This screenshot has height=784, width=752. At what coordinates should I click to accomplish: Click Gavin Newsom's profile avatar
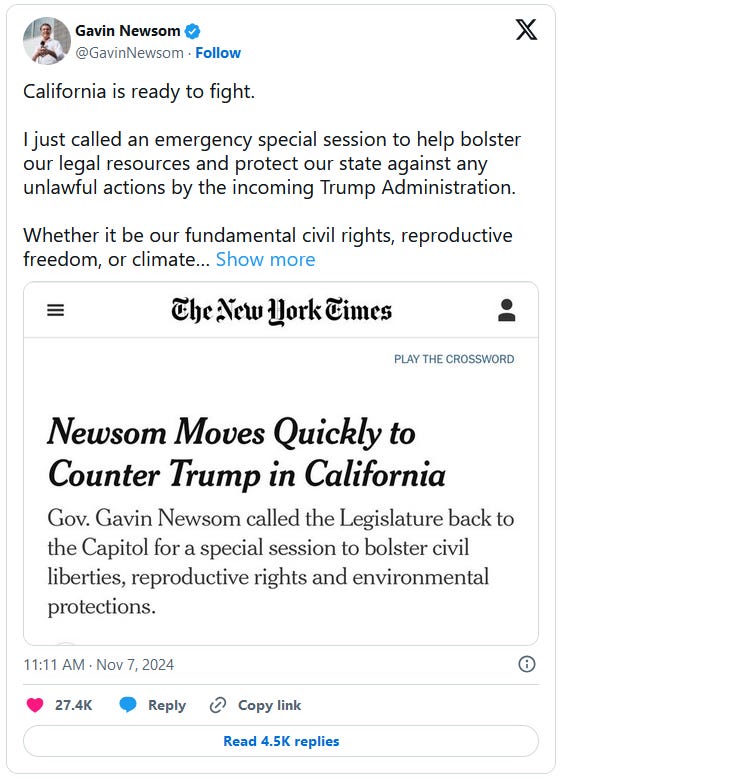tap(46, 41)
